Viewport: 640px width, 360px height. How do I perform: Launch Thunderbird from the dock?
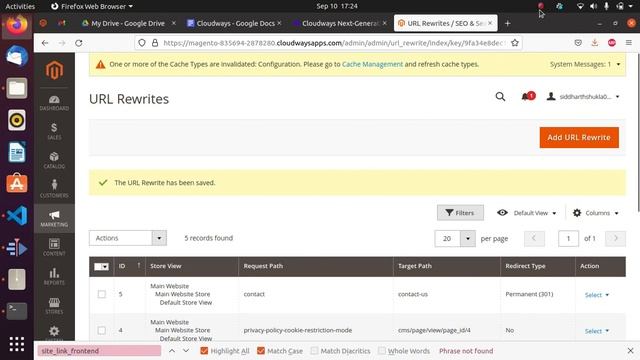point(17,56)
